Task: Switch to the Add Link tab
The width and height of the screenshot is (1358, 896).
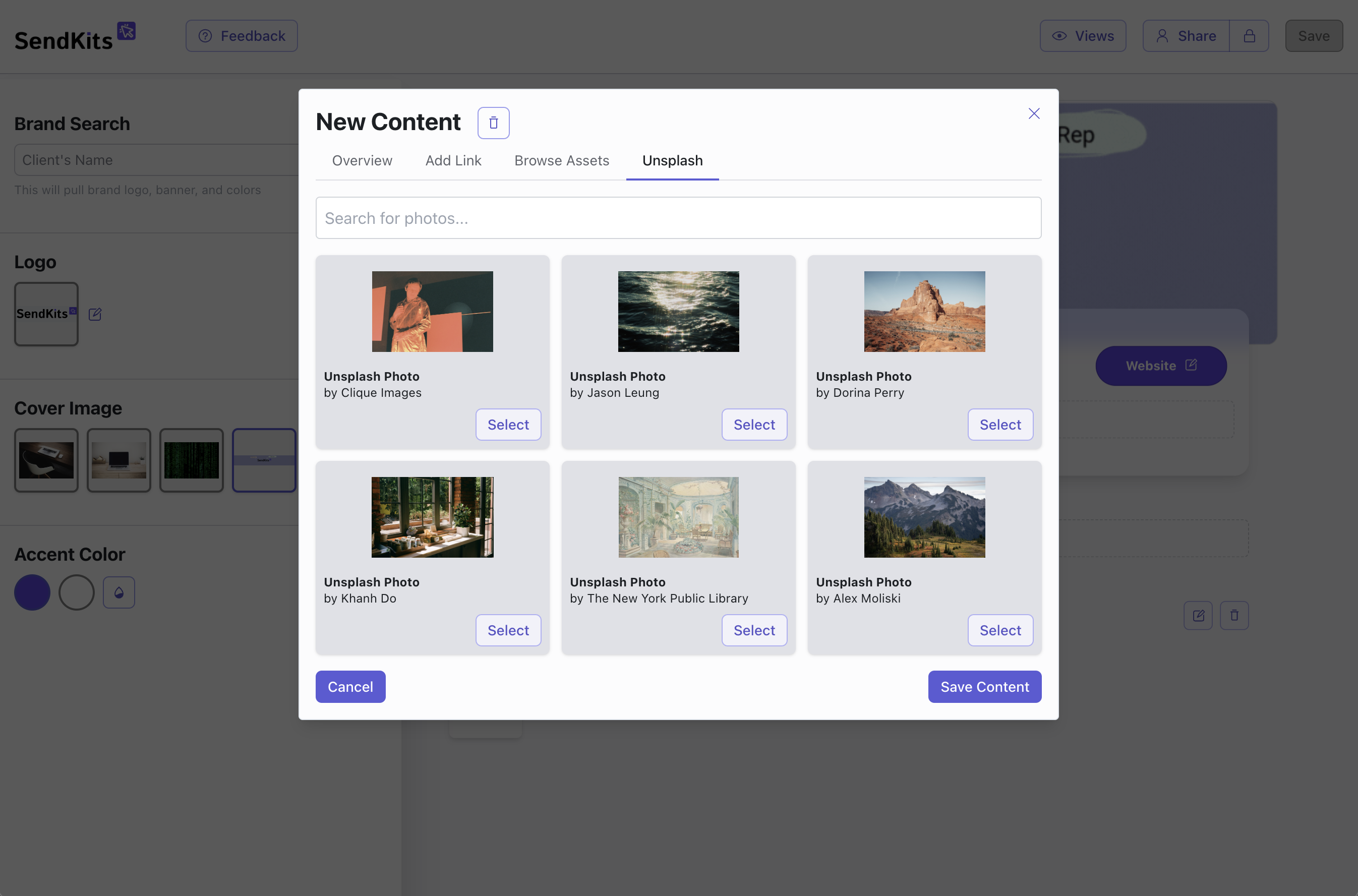Action: pos(453,160)
